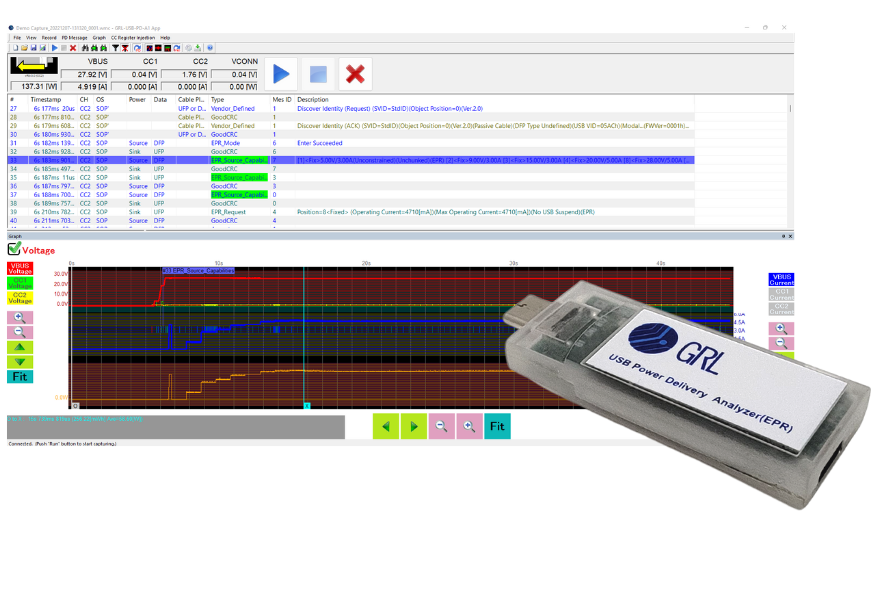
Task: Toggle the CC1 Voltage trace
Action: click(19, 282)
